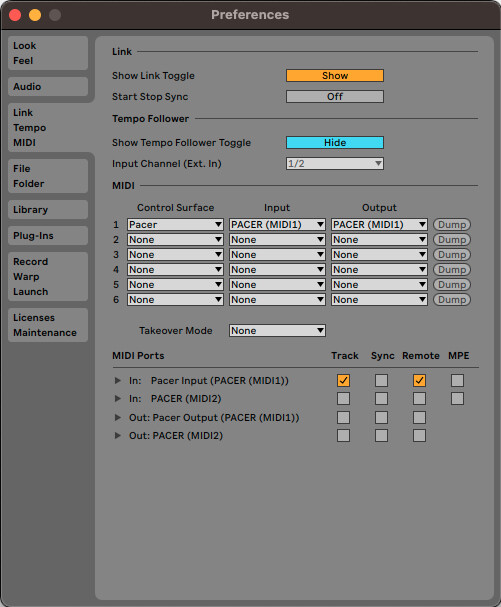Open Input dropdown for control surface 1
This screenshot has width=501, height=607.
277,225
